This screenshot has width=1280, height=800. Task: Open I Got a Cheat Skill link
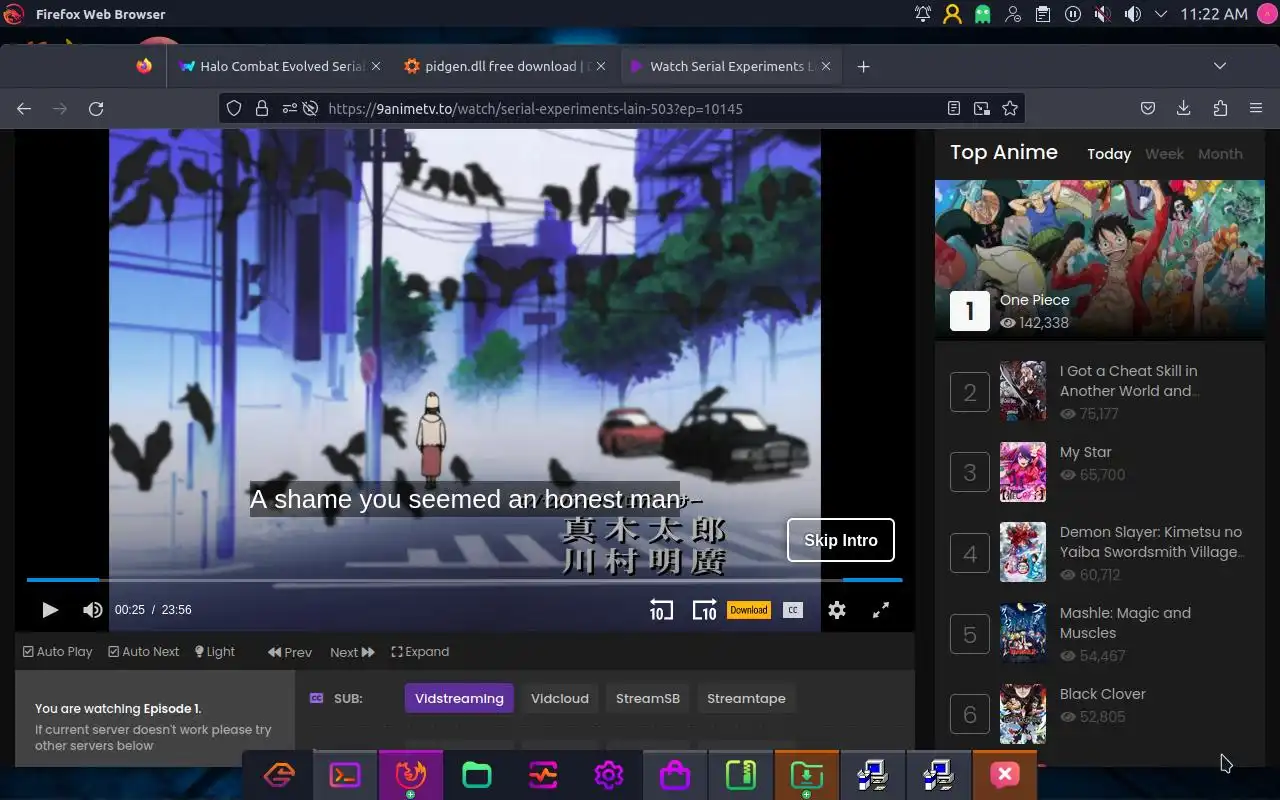pyautogui.click(x=1129, y=381)
